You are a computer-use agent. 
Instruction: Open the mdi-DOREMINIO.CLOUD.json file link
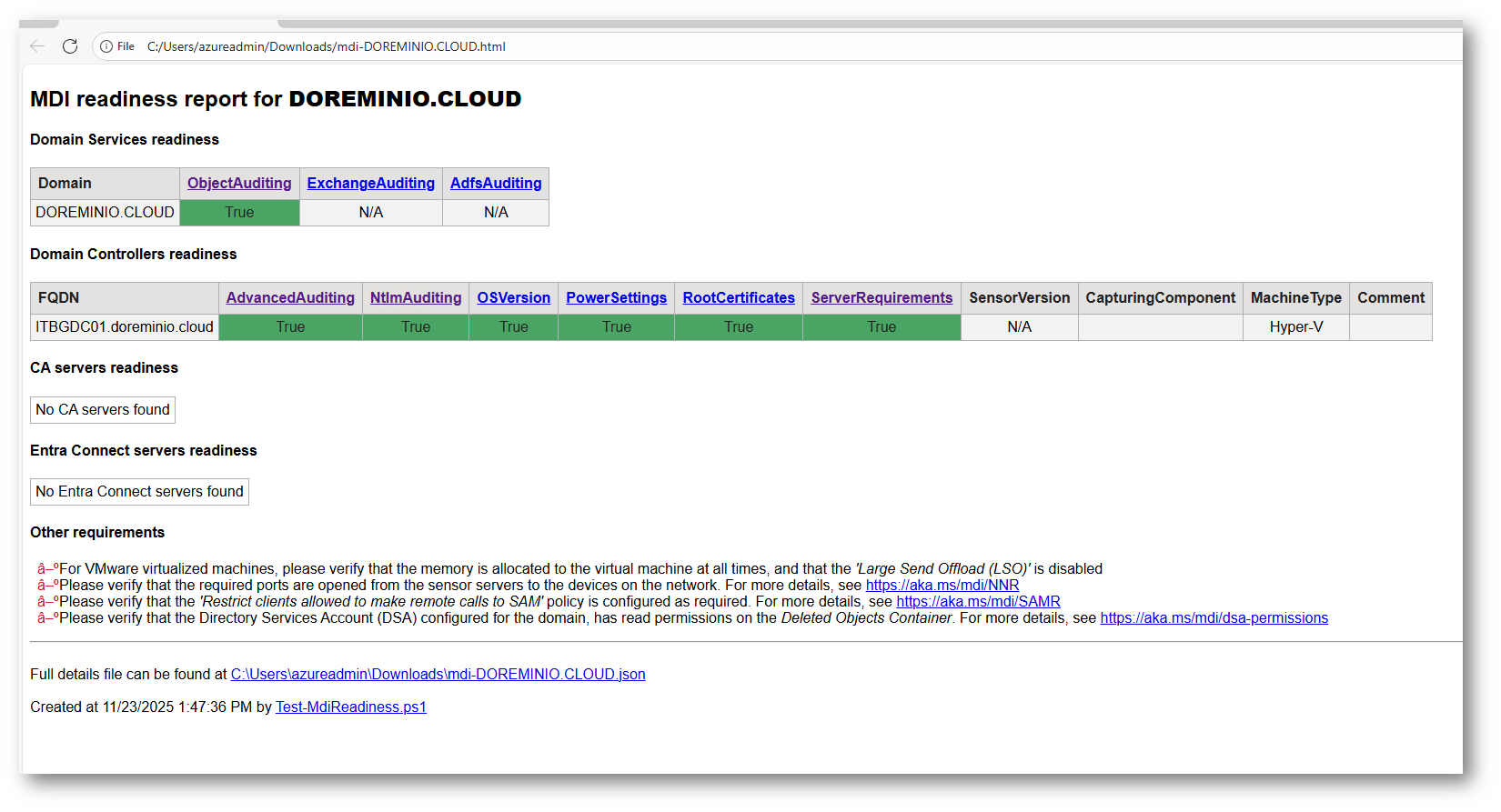438,675
